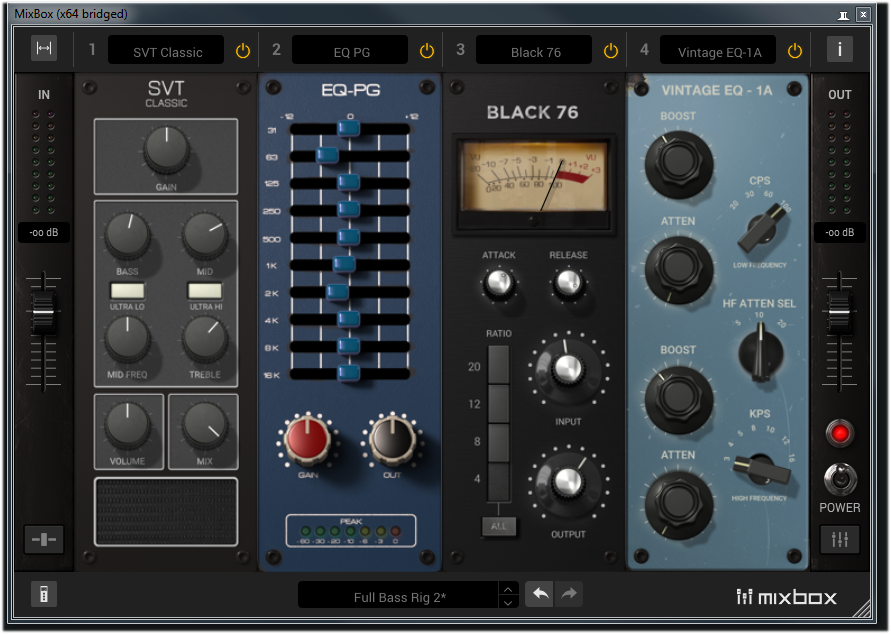Click the HF ATTEN SEL selector knob
891x634 pixels.
760,353
